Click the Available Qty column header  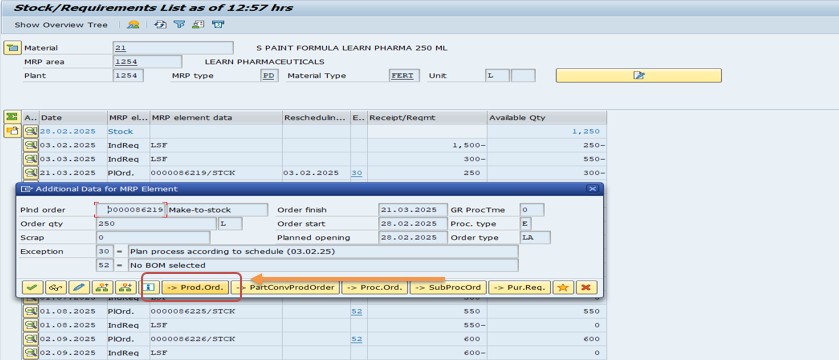point(547,117)
